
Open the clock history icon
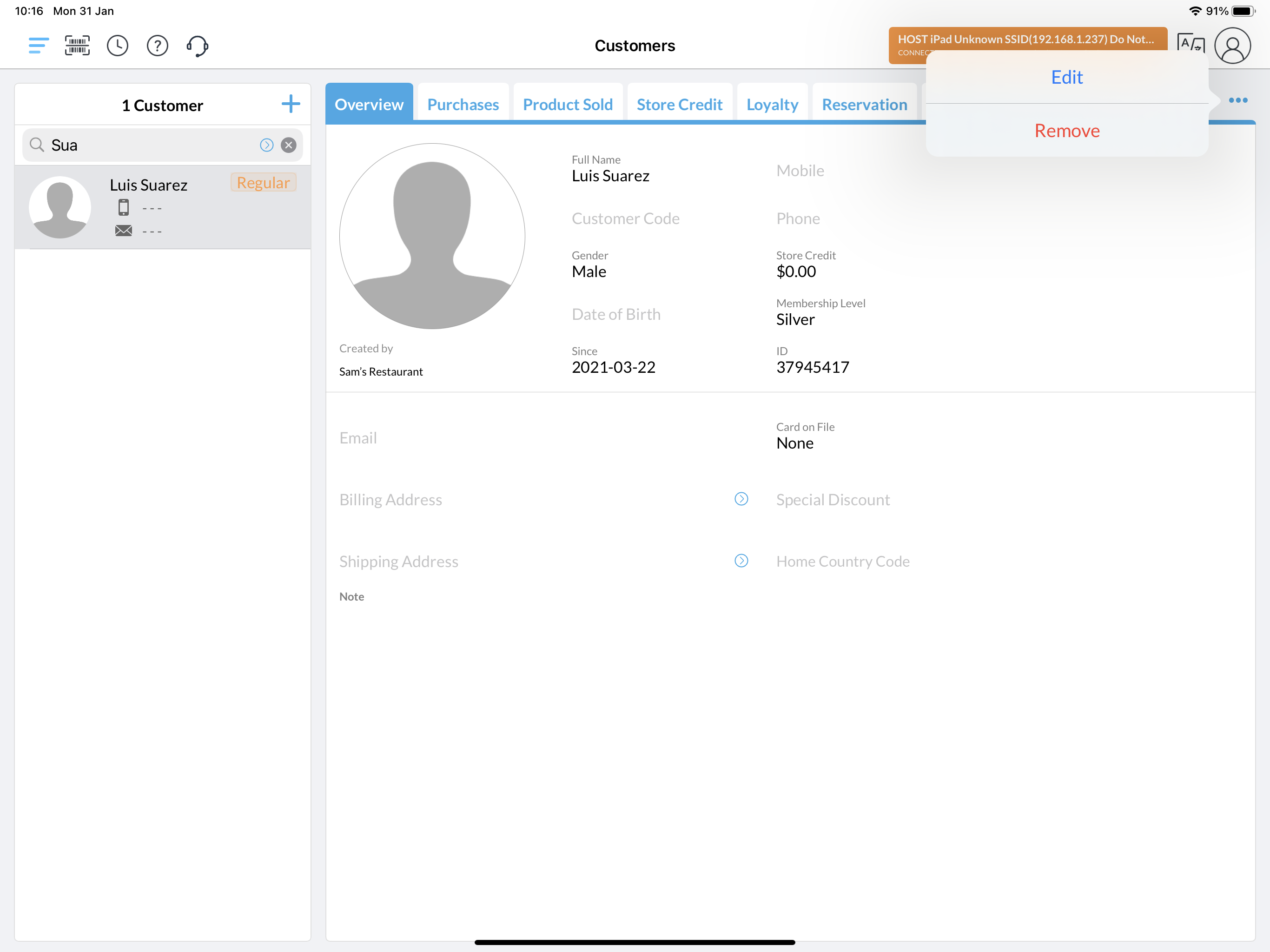[117, 46]
